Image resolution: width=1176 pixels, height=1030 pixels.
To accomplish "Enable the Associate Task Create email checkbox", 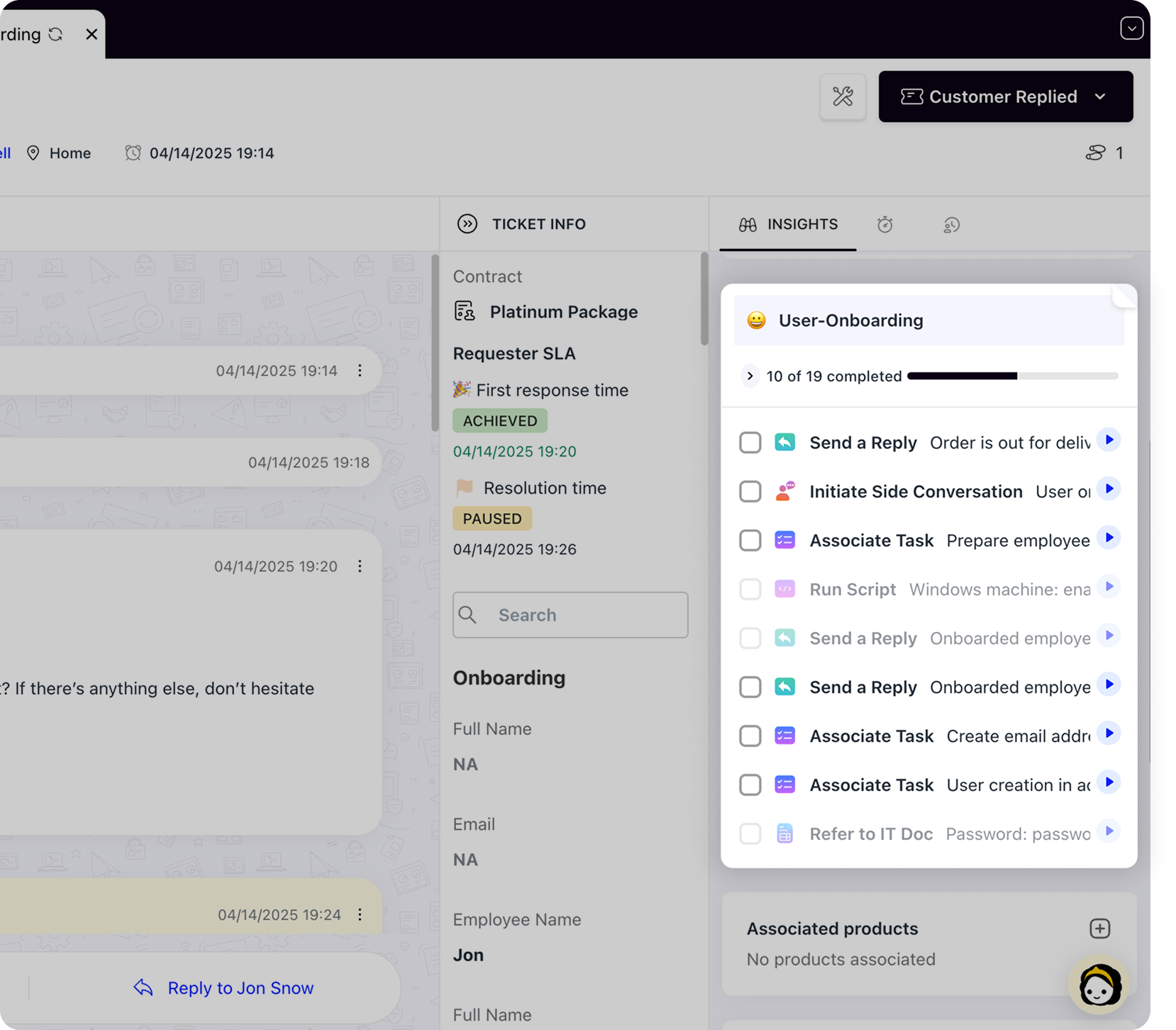I will (x=750, y=736).
